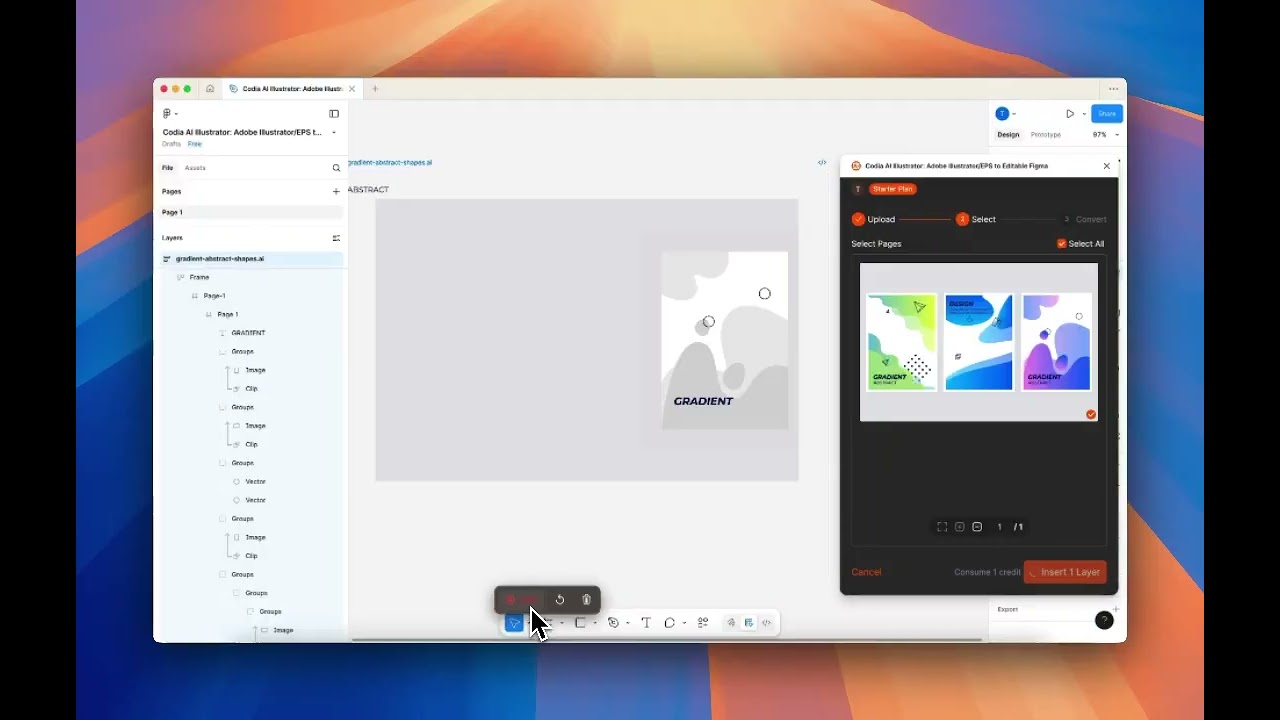
Task: Switch to the Design tab
Action: (x=1008, y=134)
